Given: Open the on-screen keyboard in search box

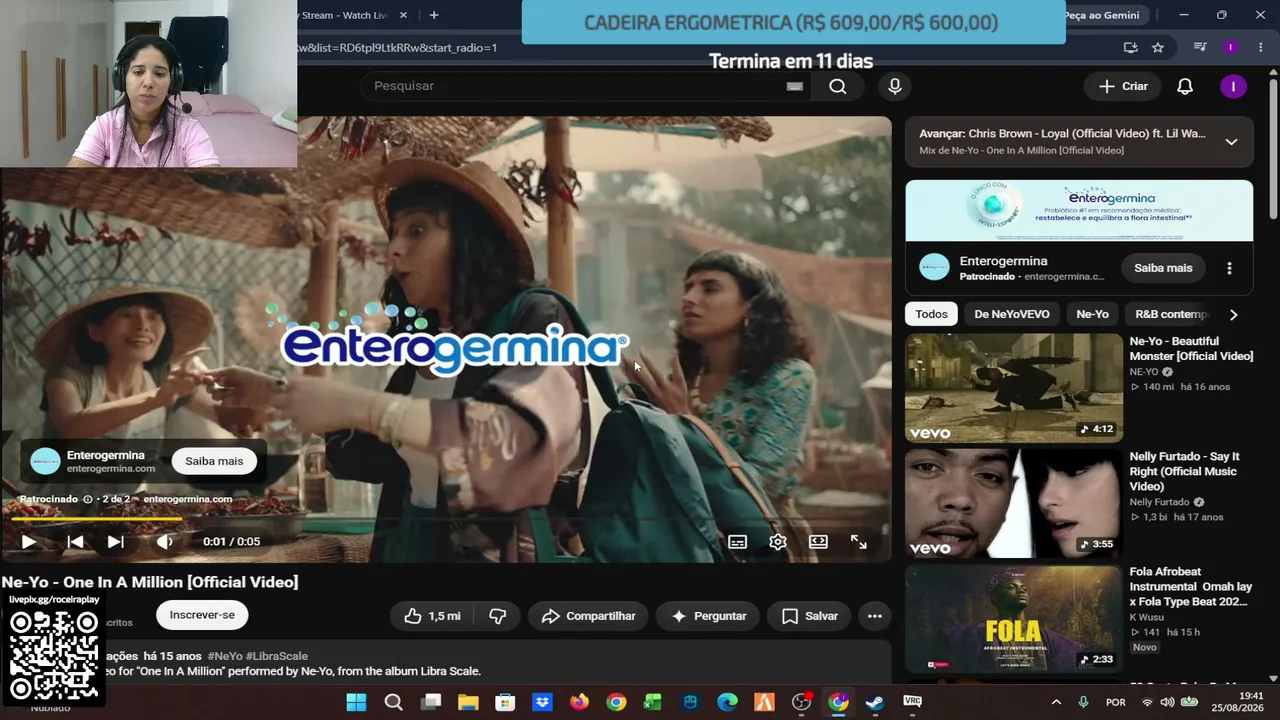Looking at the screenshot, I should [x=795, y=86].
